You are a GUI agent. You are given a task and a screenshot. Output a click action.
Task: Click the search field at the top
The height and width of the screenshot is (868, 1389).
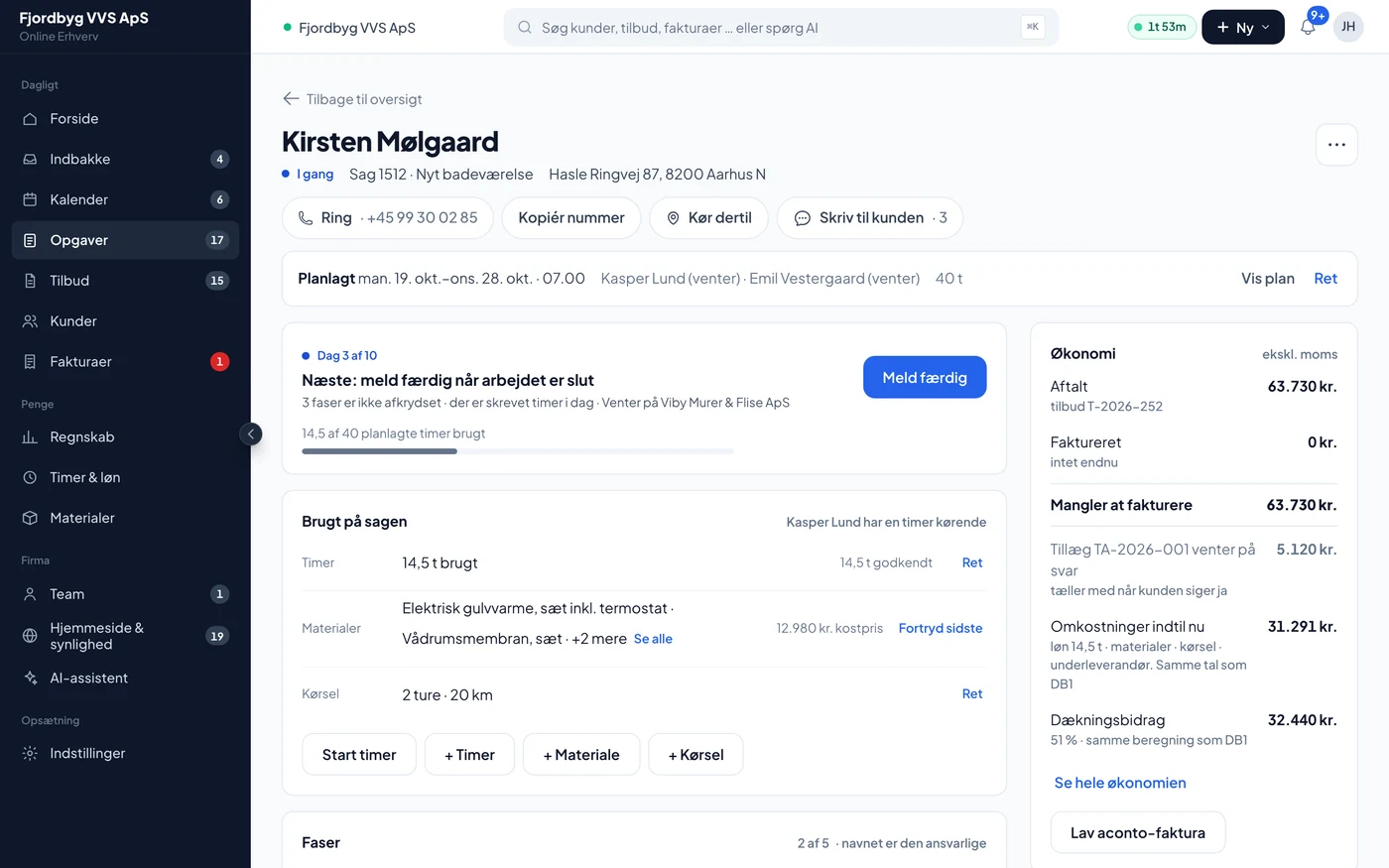coord(781,28)
